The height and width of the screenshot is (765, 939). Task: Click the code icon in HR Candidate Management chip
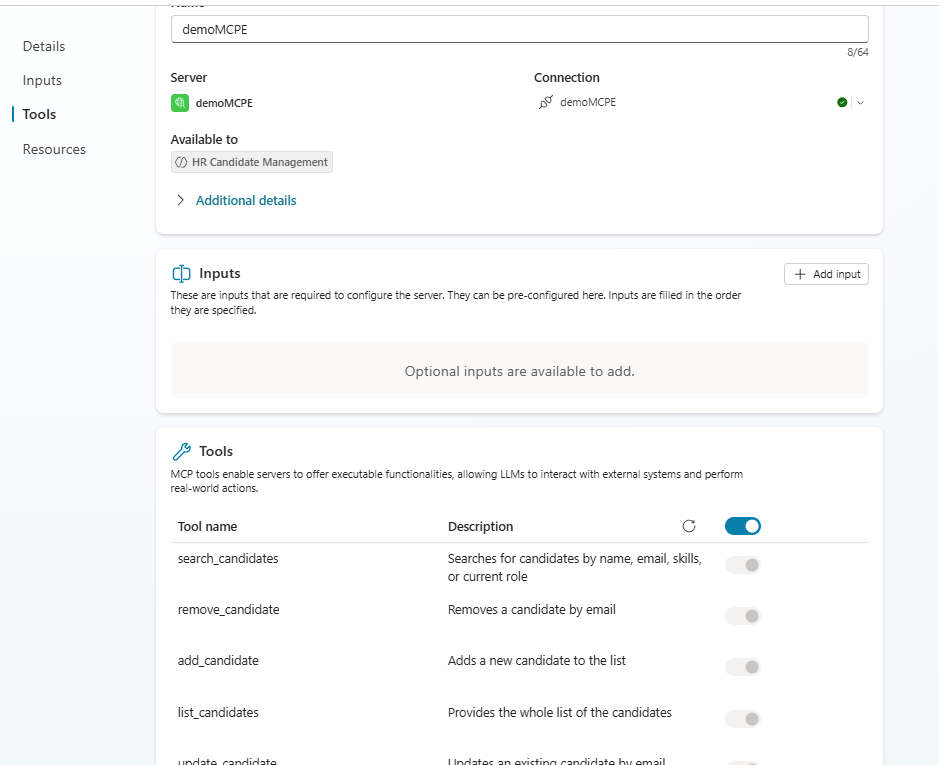(181, 162)
